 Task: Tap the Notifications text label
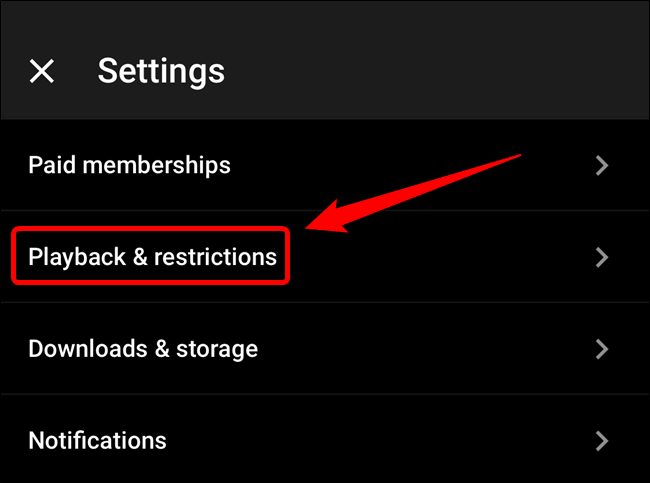pos(97,440)
